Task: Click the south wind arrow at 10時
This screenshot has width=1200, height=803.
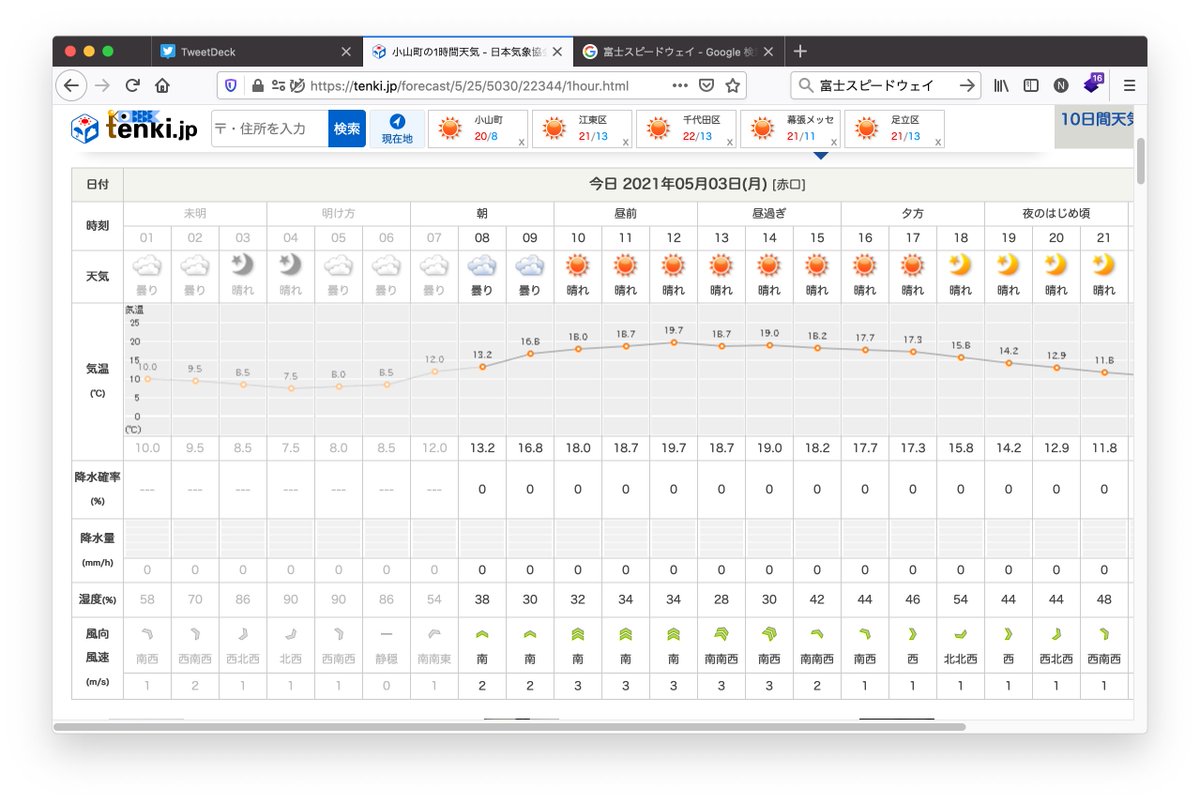Action: (x=577, y=633)
